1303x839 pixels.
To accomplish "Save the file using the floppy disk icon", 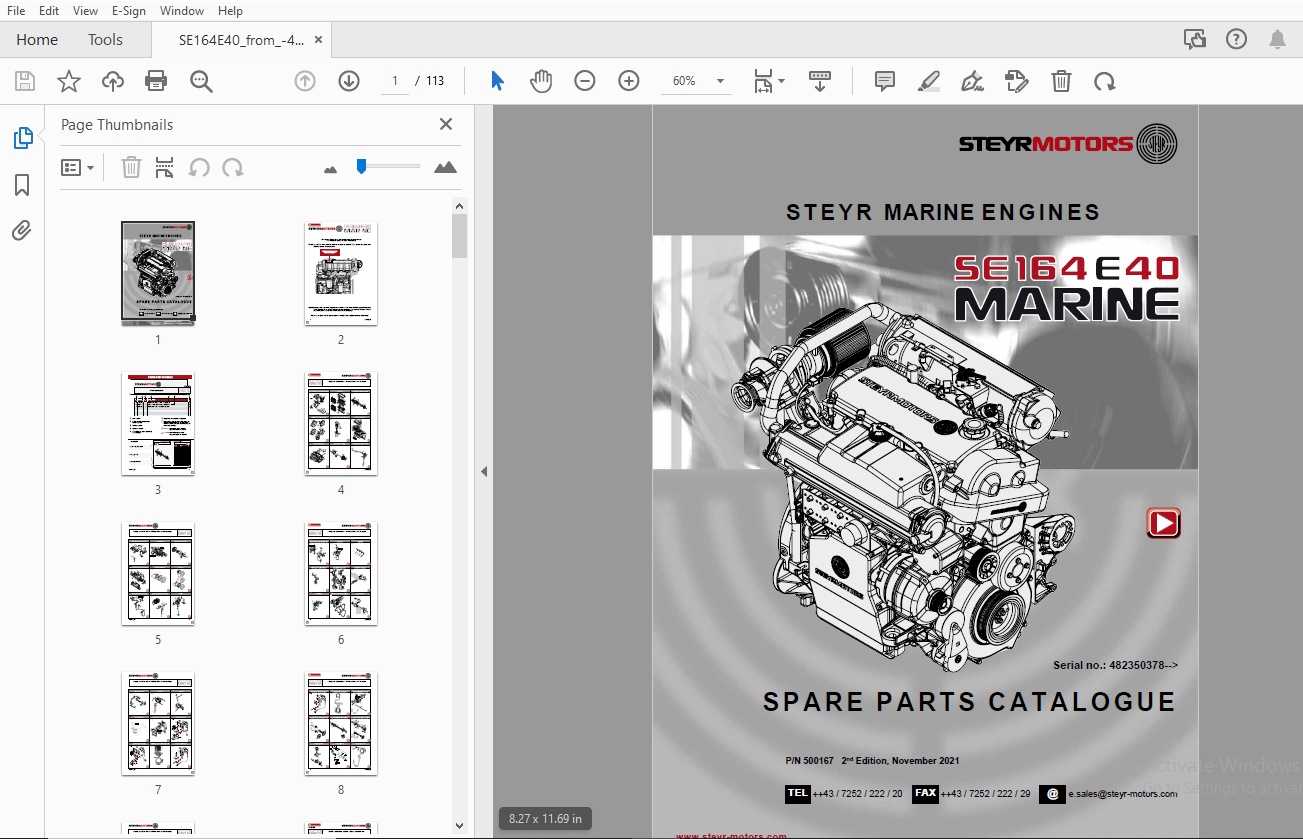I will (25, 81).
